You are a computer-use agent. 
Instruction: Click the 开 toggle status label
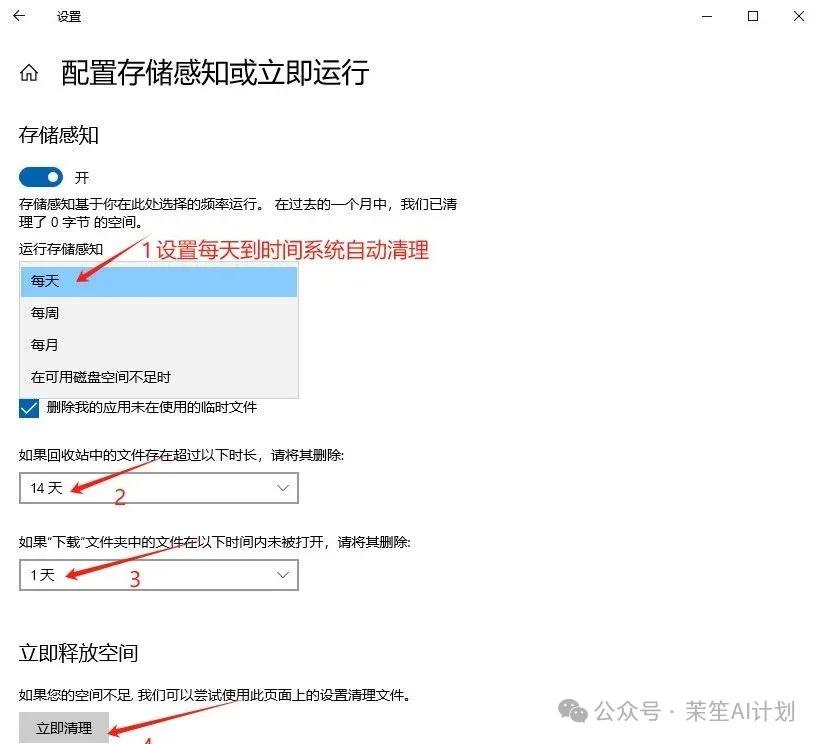[x=82, y=178]
